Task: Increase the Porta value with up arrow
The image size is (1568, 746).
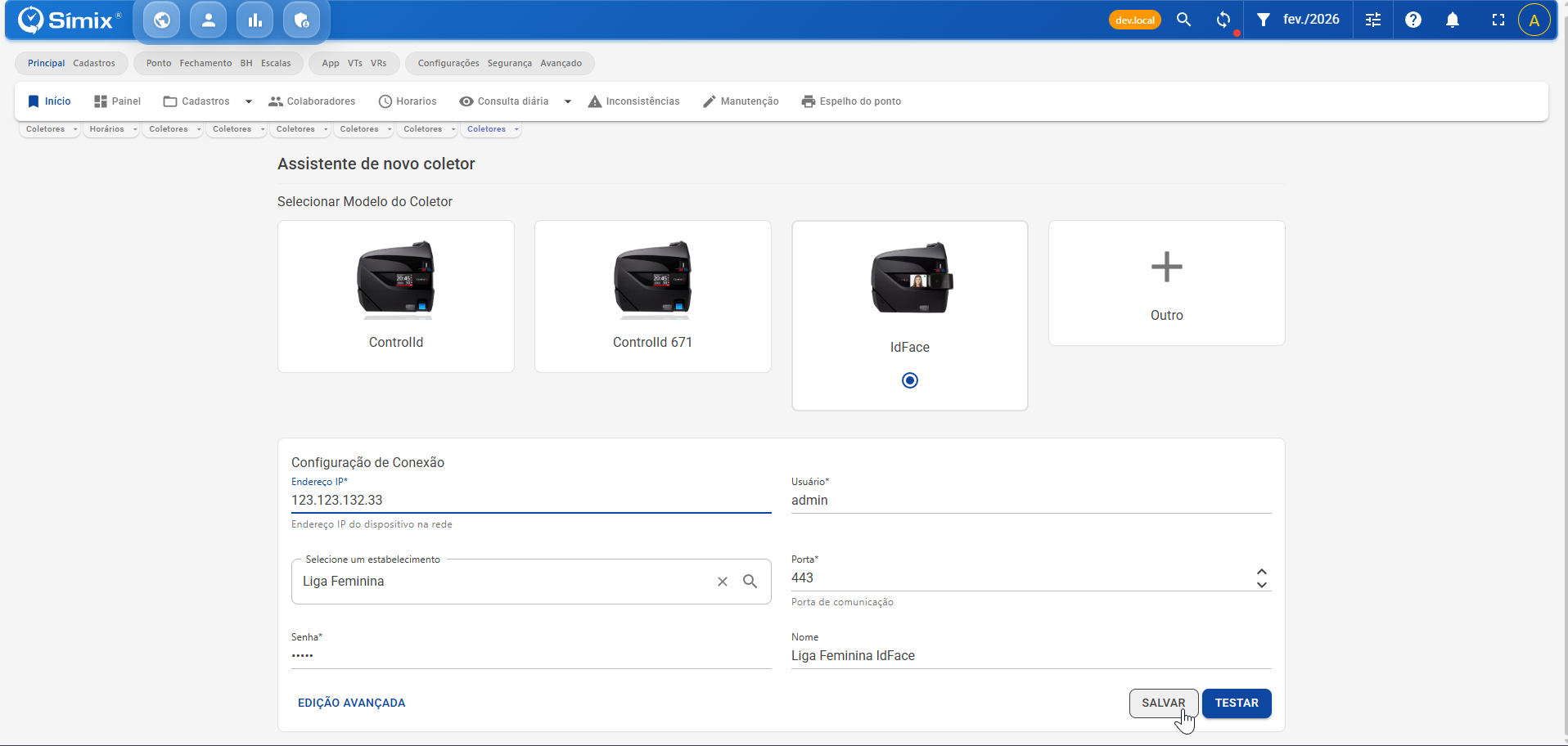Action: click(1262, 572)
